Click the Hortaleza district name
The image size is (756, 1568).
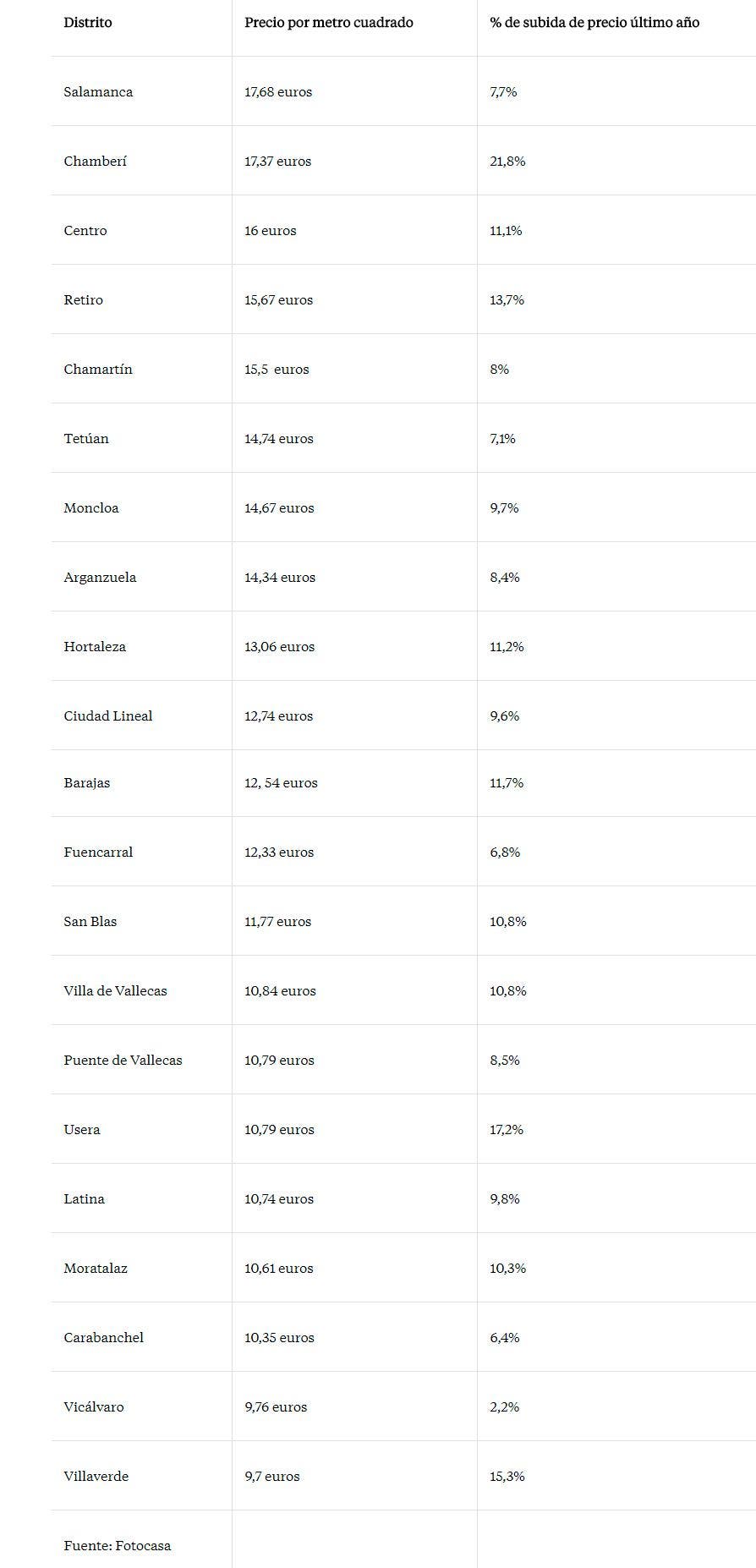(95, 647)
